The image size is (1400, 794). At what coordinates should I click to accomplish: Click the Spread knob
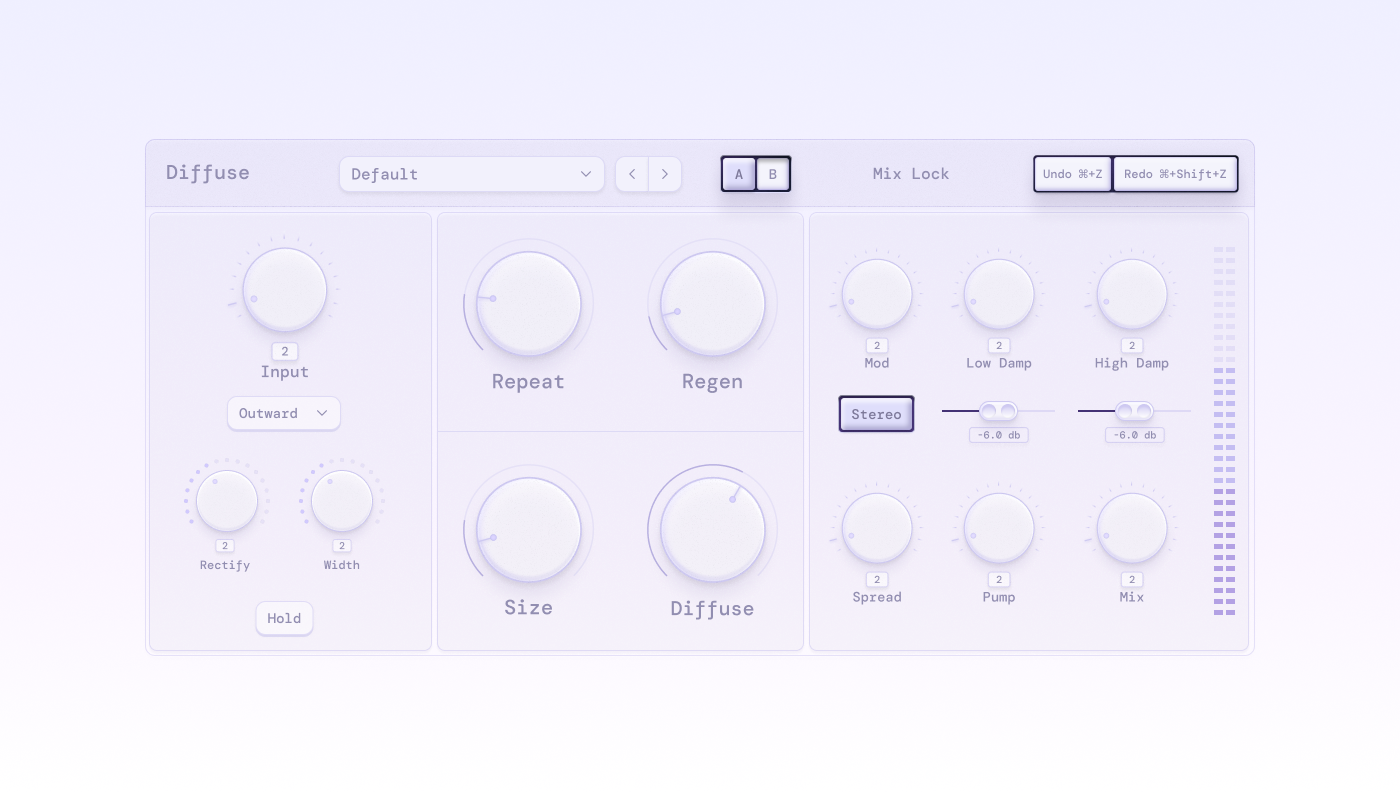pyautogui.click(x=877, y=529)
